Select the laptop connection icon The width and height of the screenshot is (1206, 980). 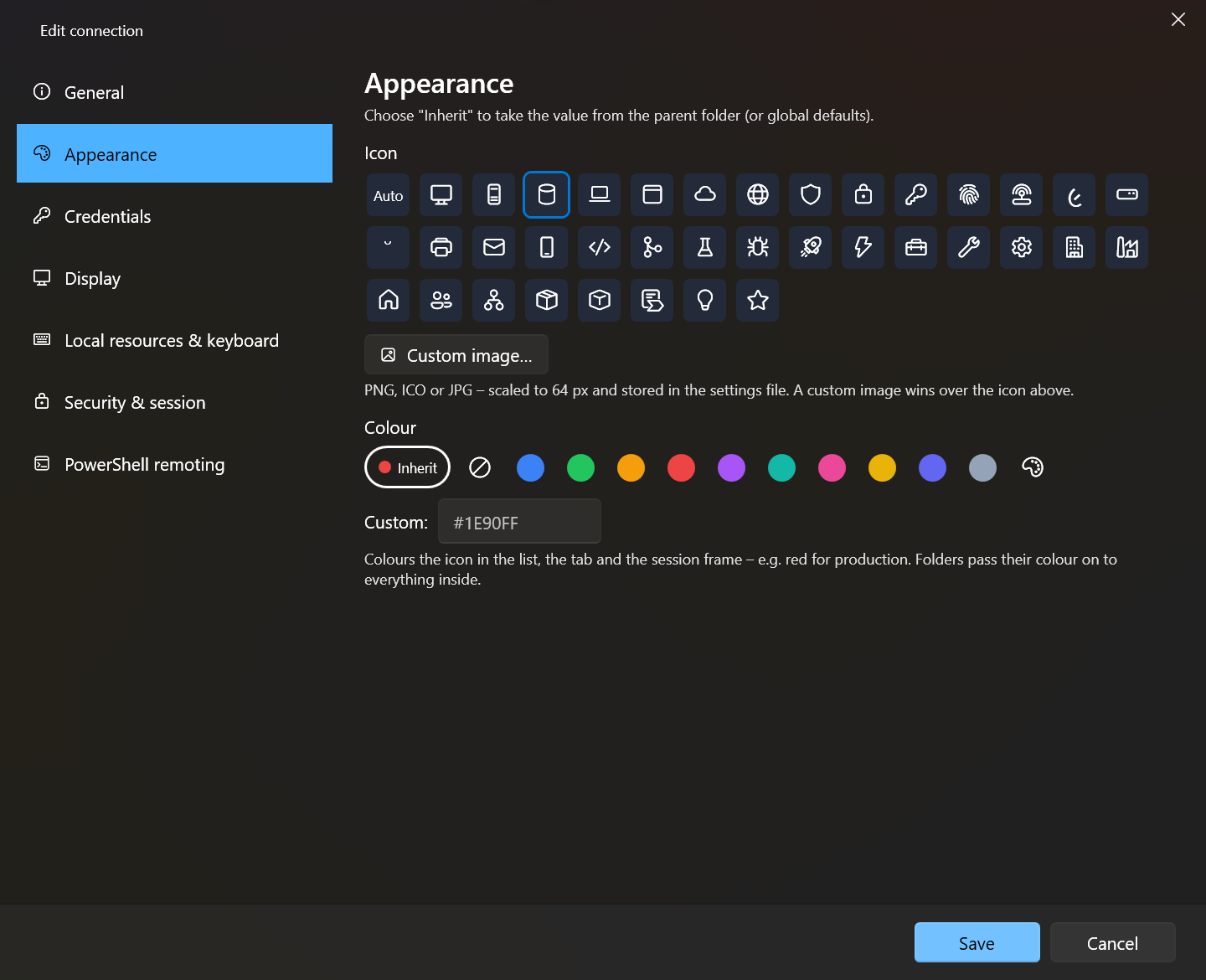click(600, 195)
